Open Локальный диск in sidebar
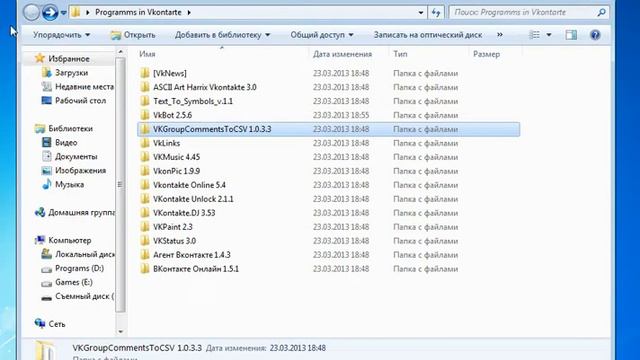The width and height of the screenshot is (640, 360). coord(85,254)
